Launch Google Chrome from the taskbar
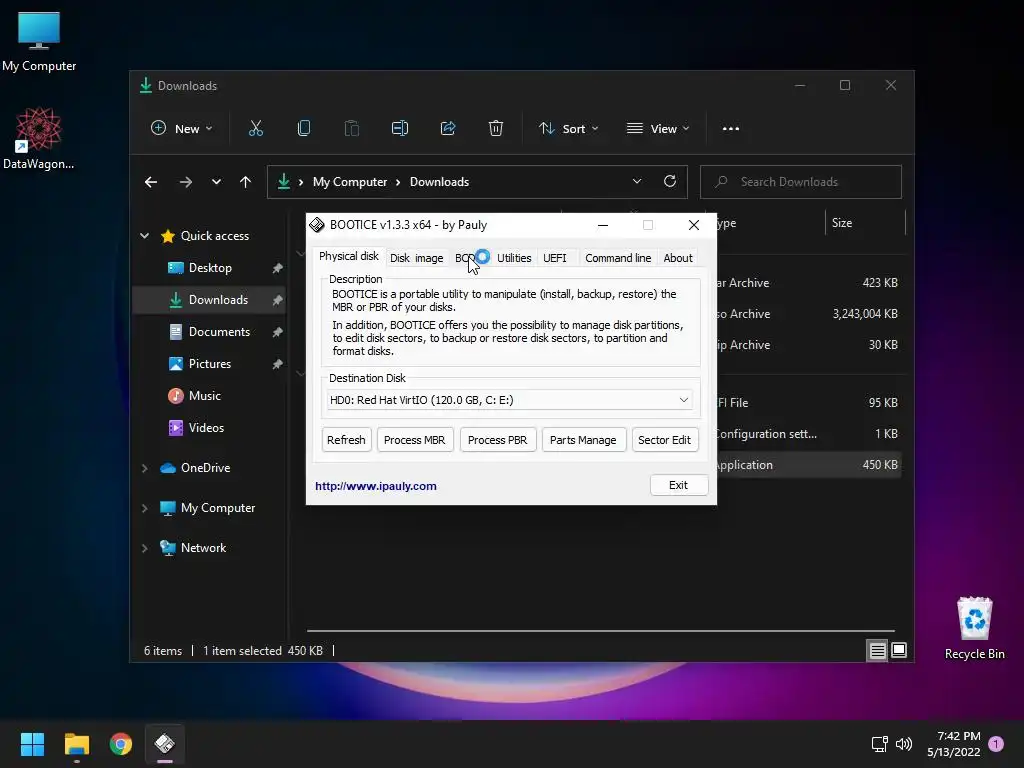This screenshot has height=768, width=1024. [121, 744]
